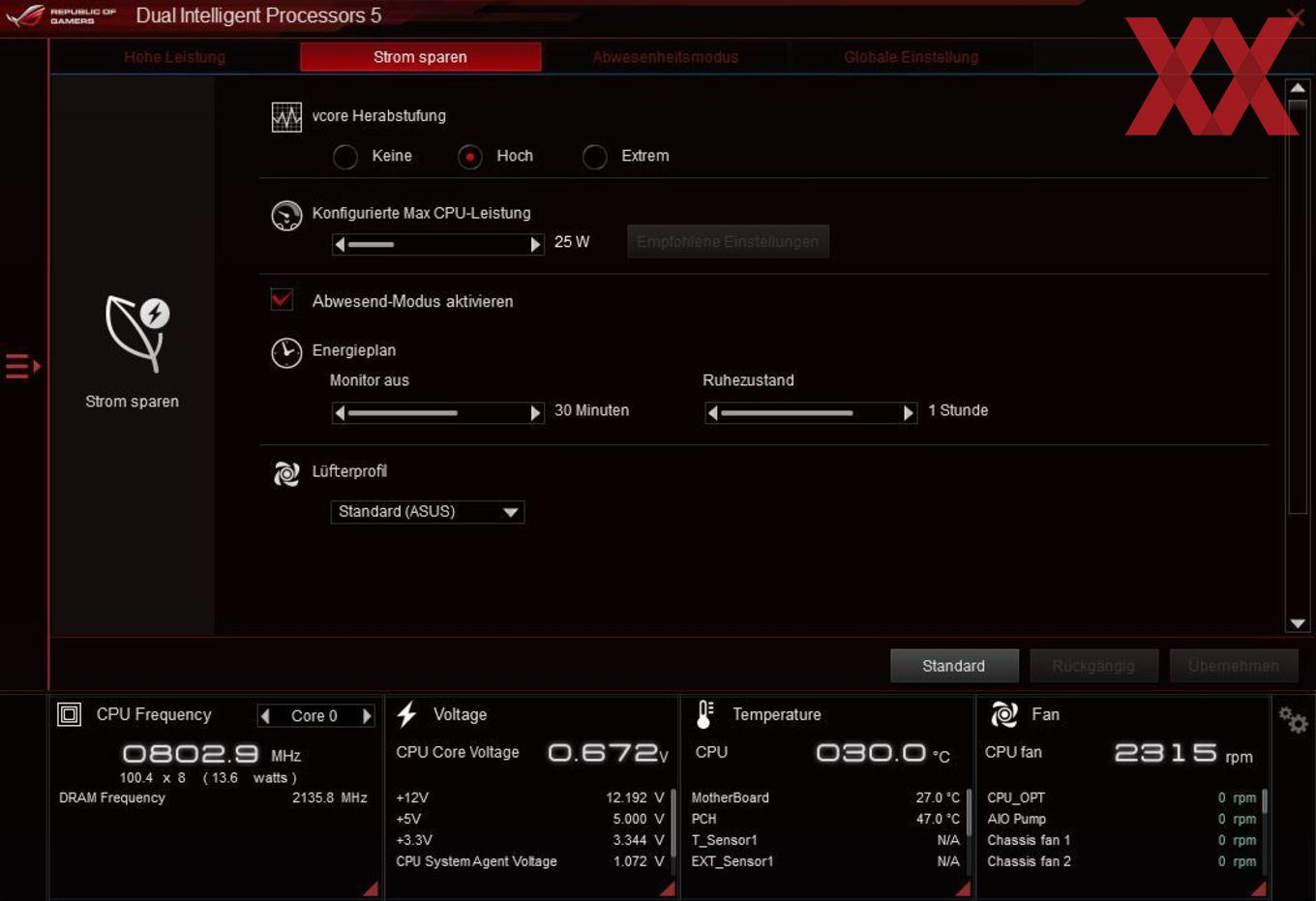This screenshot has width=1316, height=901.
Task: Click the Temperature thermometer icon
Action: 705,714
